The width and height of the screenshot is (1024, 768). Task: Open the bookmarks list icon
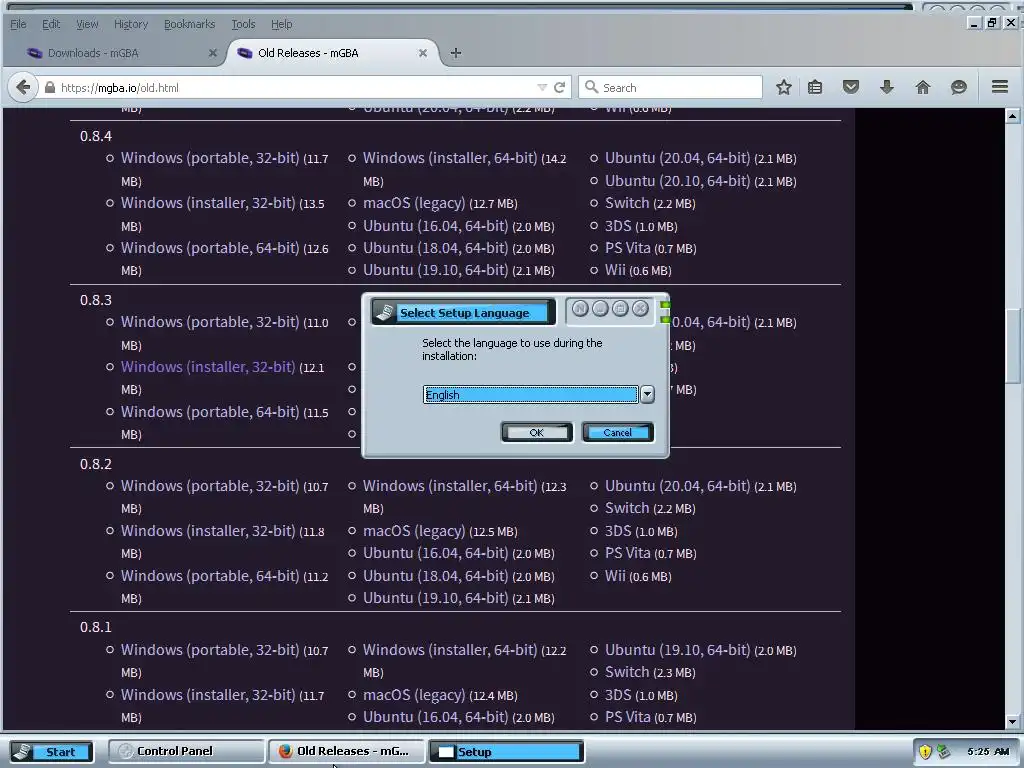coord(815,87)
